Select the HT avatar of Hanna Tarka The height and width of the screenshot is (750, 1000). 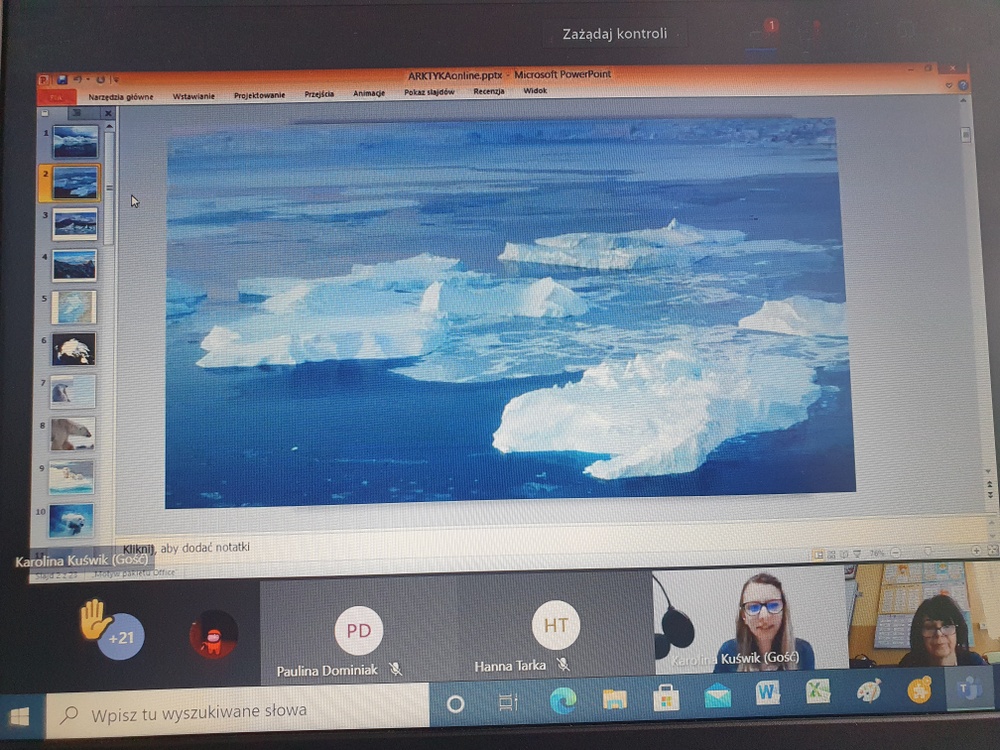[x=555, y=625]
